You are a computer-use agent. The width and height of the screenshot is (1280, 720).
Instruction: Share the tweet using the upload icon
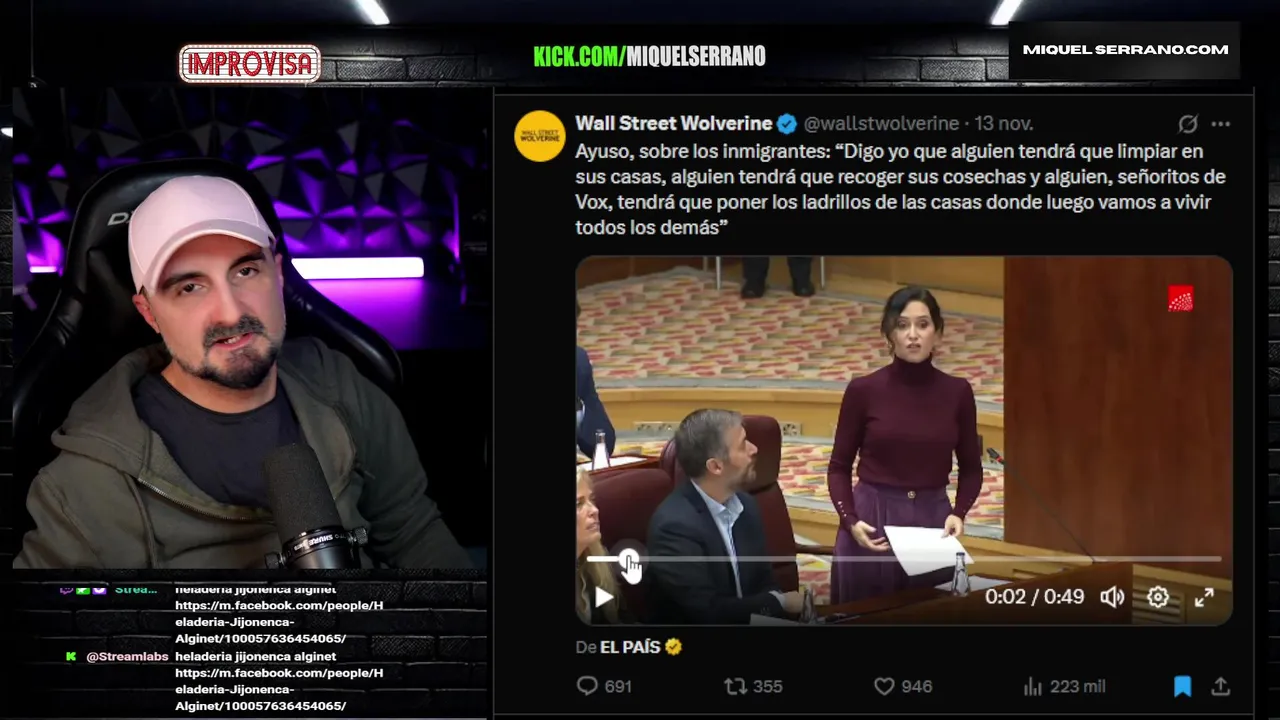(x=1220, y=686)
